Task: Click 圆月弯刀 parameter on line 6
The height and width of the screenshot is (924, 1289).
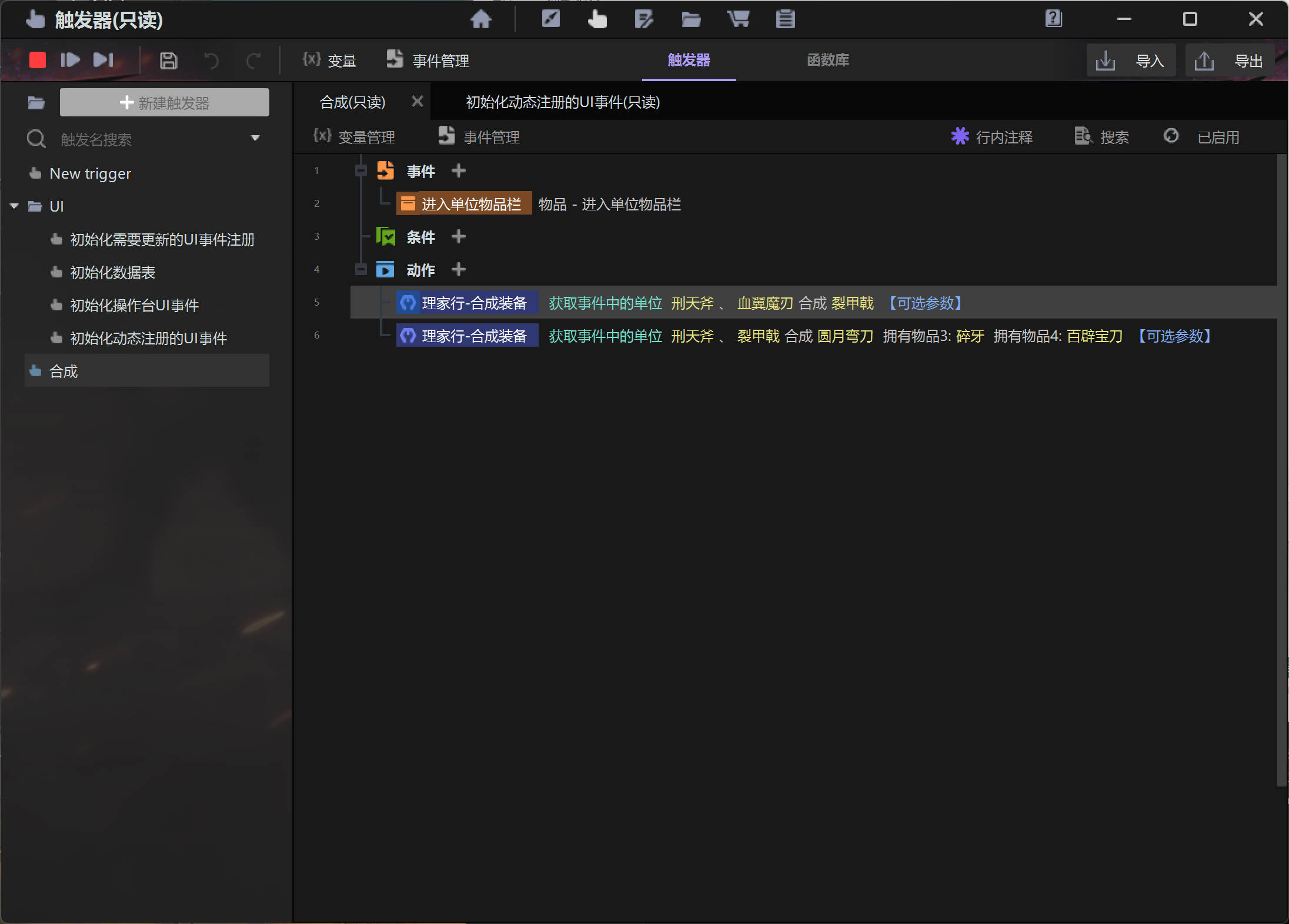Action: (845, 336)
